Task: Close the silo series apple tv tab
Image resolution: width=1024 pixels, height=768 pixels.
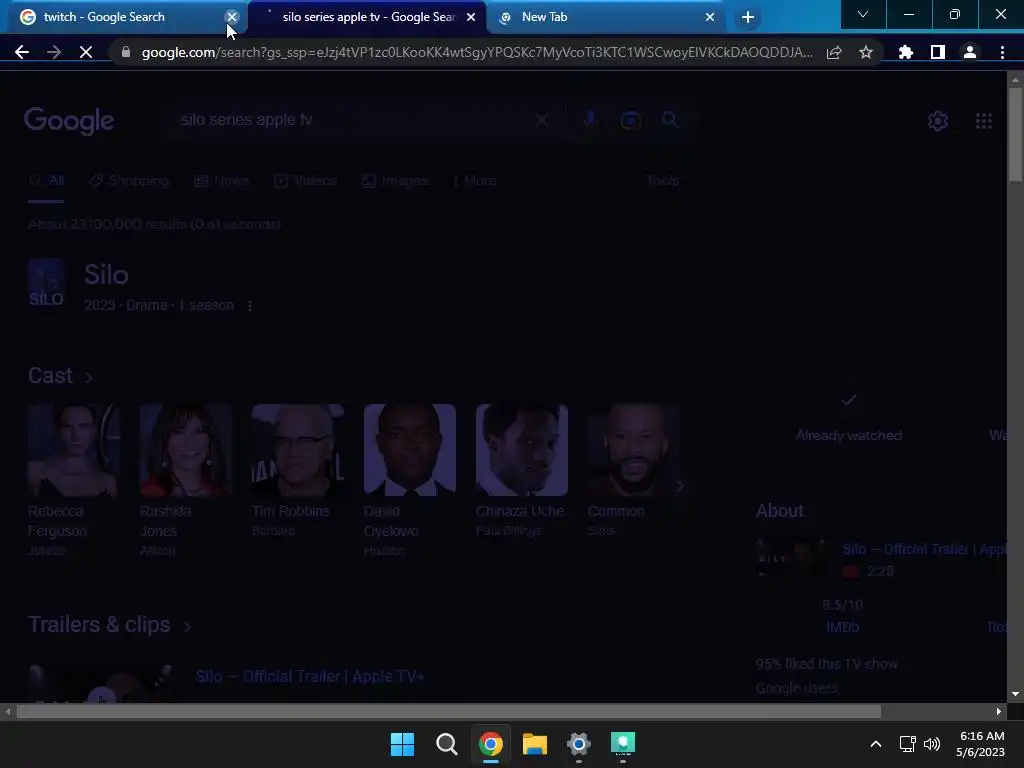Action: tap(471, 17)
